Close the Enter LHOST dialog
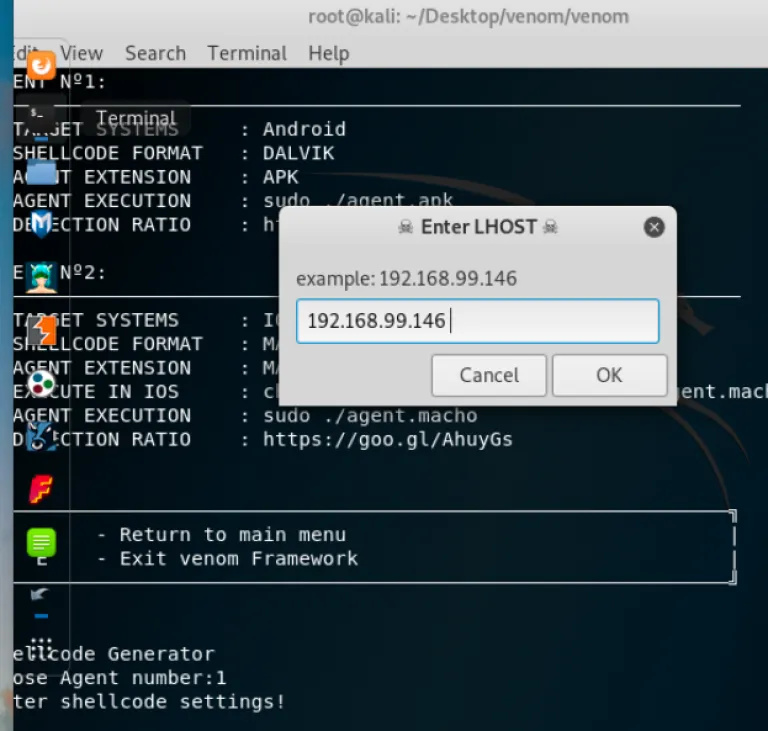The height and width of the screenshot is (731, 768). click(x=654, y=227)
